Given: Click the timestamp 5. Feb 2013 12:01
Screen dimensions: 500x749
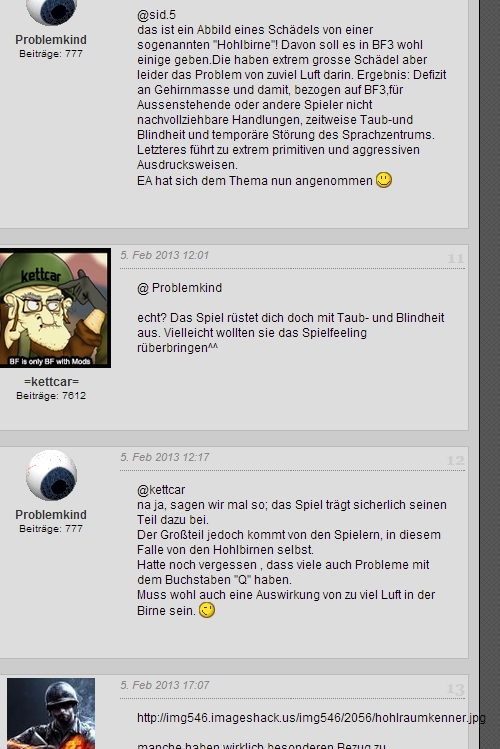Looking at the screenshot, I should point(164,255).
